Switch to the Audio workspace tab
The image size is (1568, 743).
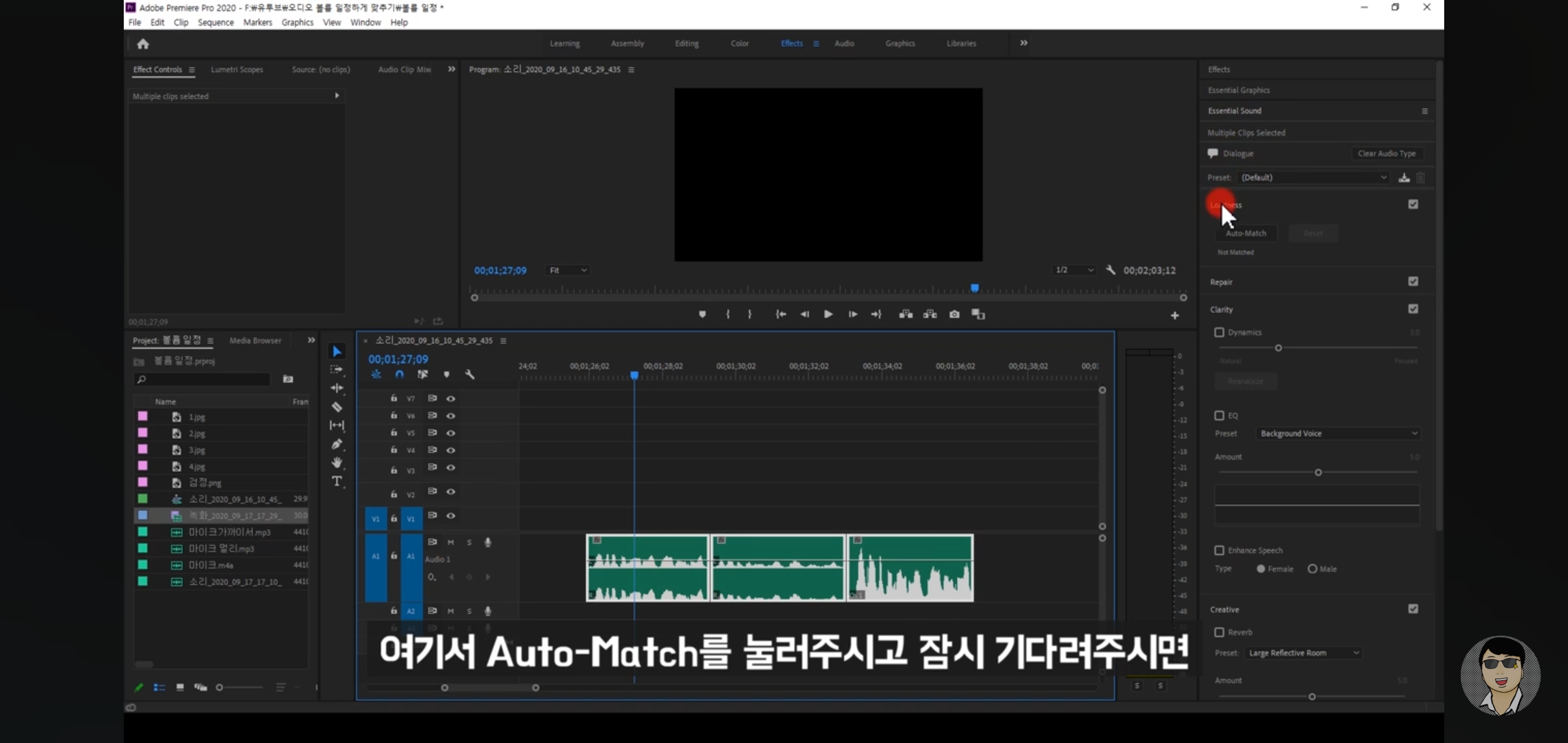pyautogui.click(x=844, y=44)
